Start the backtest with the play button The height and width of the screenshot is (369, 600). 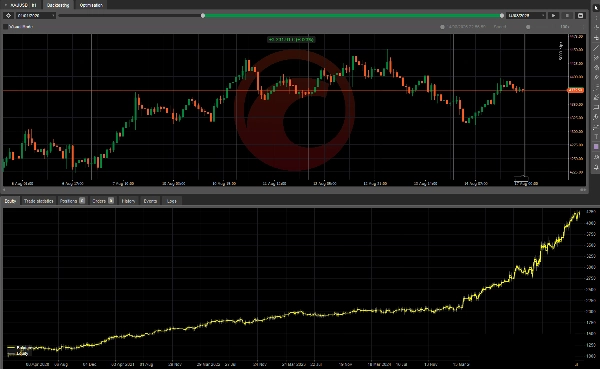tap(553, 15)
